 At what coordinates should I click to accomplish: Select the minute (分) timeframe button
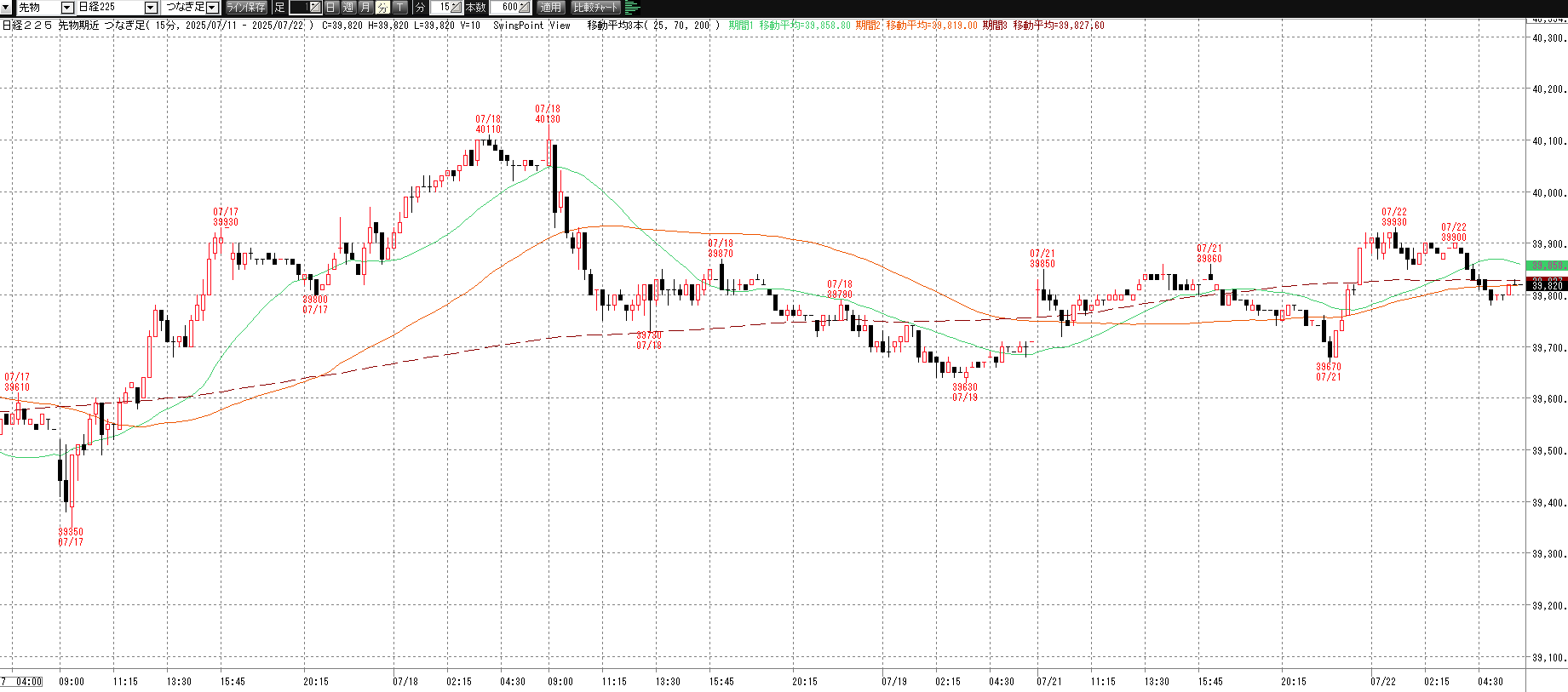382,8
